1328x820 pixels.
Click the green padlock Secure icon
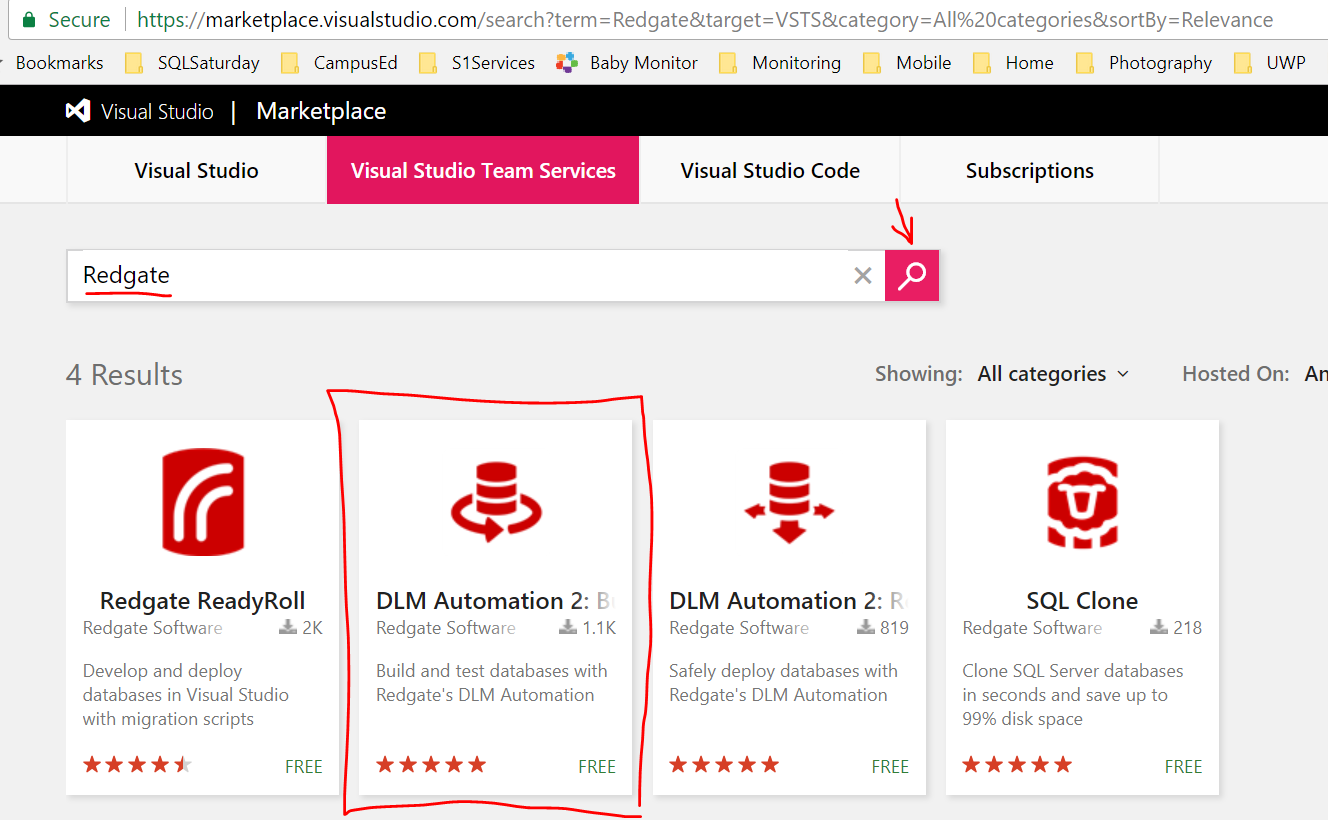click(x=28, y=20)
